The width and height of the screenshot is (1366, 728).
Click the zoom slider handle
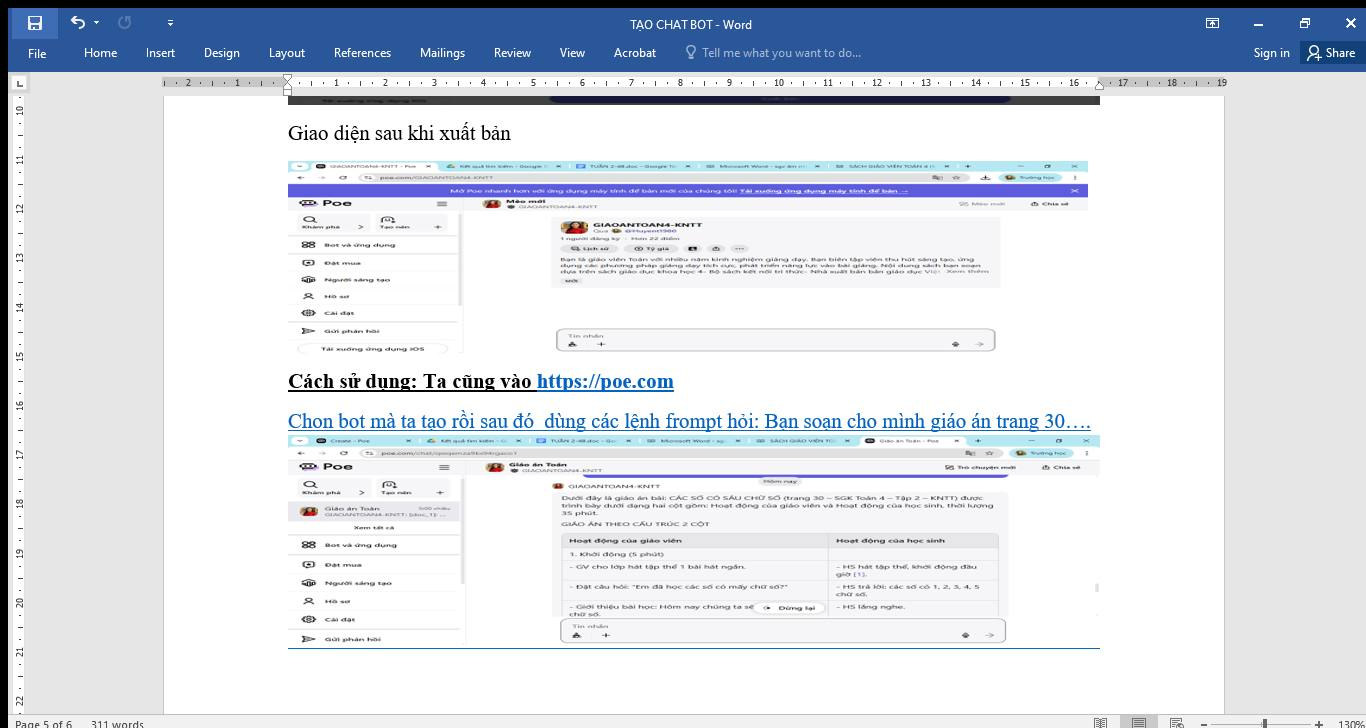pos(1265,723)
